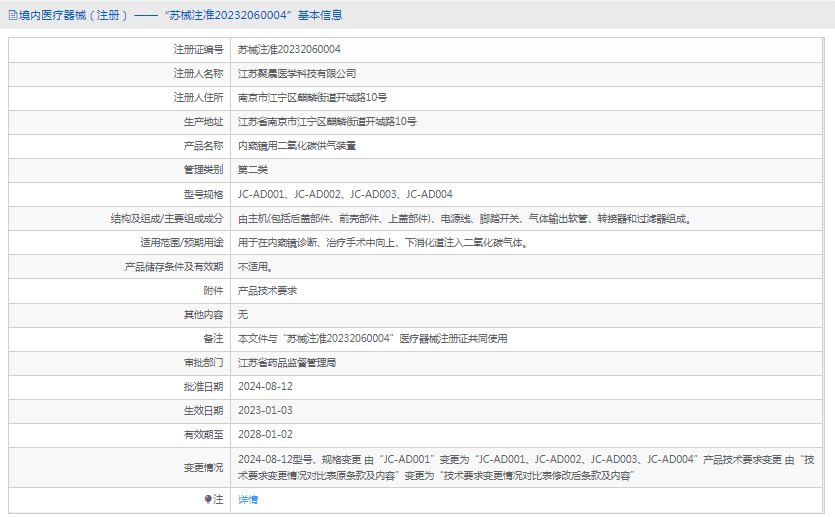Viewport: 835px width, 517px height.
Task: Select registrant name 江苏聚晨医学科技有限公司
Action: tap(297, 73)
